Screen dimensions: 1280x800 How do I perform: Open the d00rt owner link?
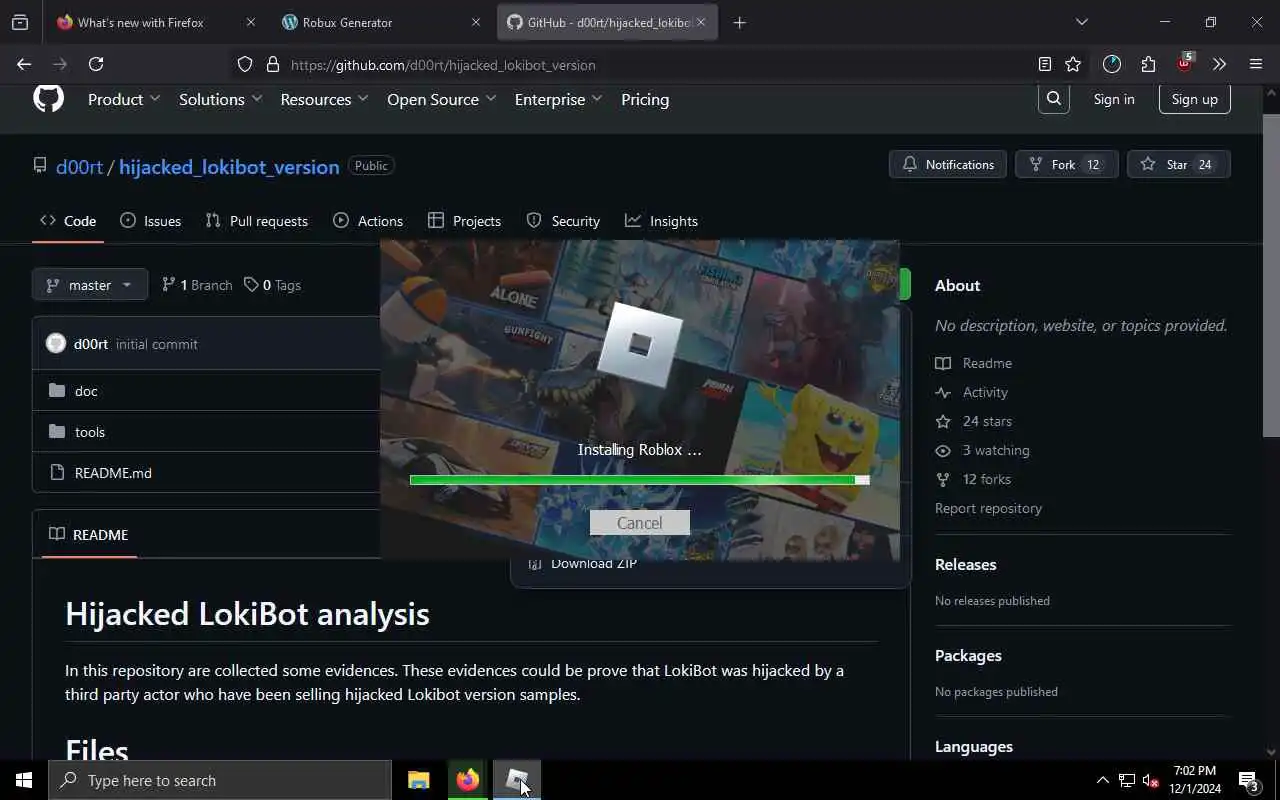79,167
